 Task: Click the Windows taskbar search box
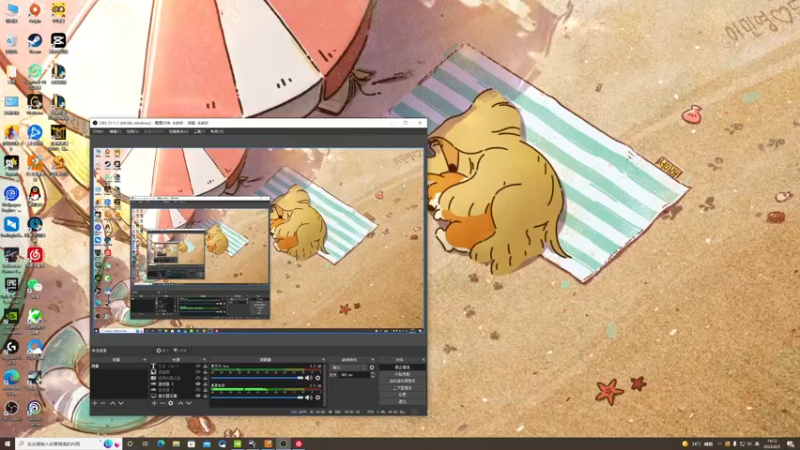click(x=67, y=444)
